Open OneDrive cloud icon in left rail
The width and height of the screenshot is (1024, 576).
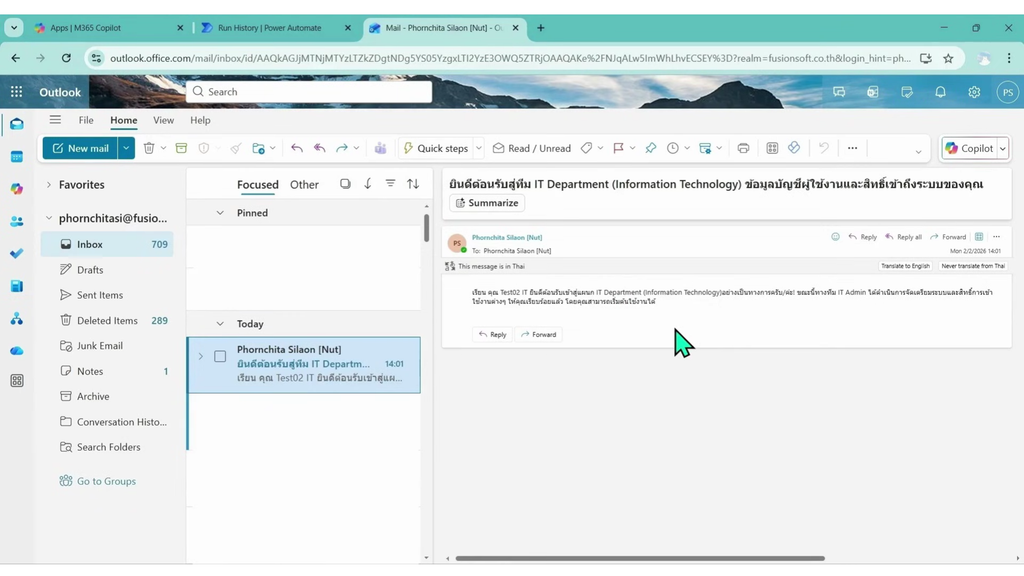pos(17,351)
